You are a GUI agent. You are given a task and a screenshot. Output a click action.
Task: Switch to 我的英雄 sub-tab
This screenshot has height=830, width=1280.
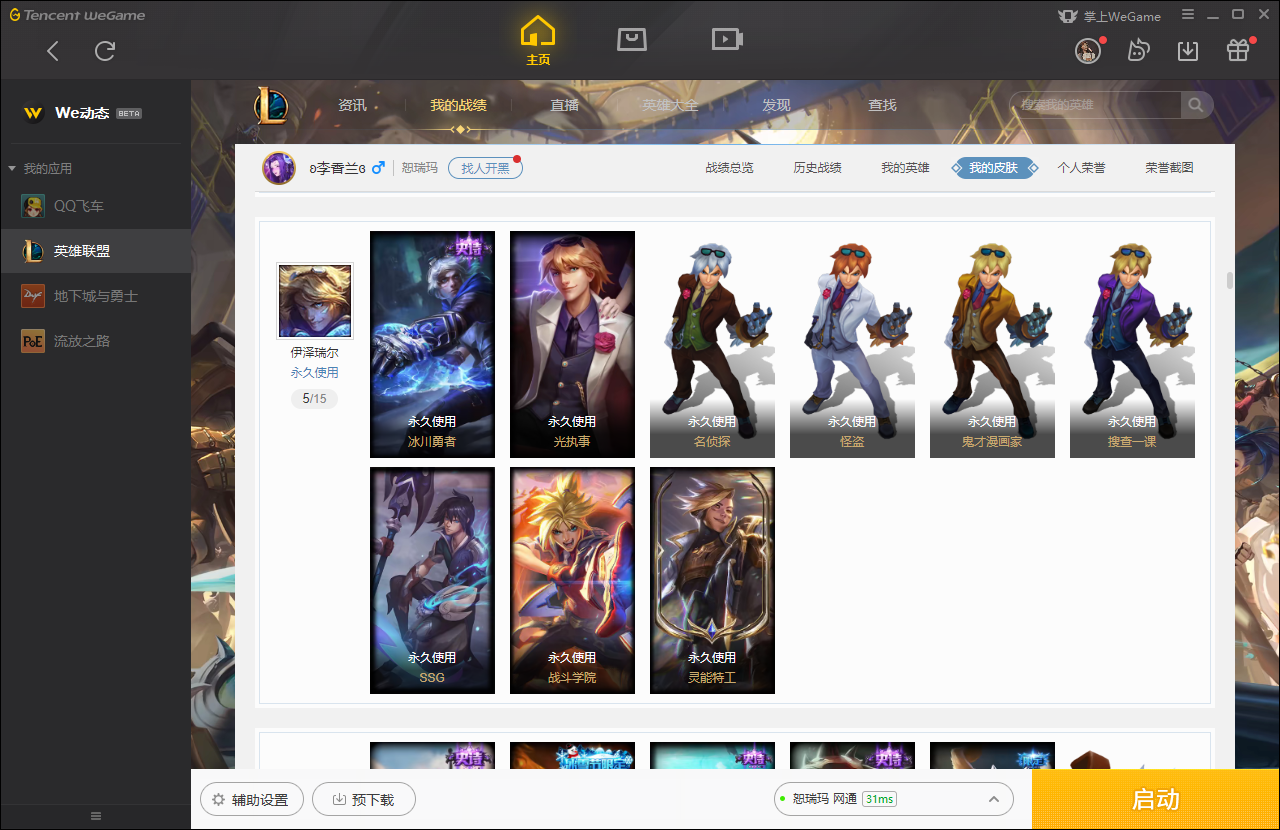(x=905, y=168)
